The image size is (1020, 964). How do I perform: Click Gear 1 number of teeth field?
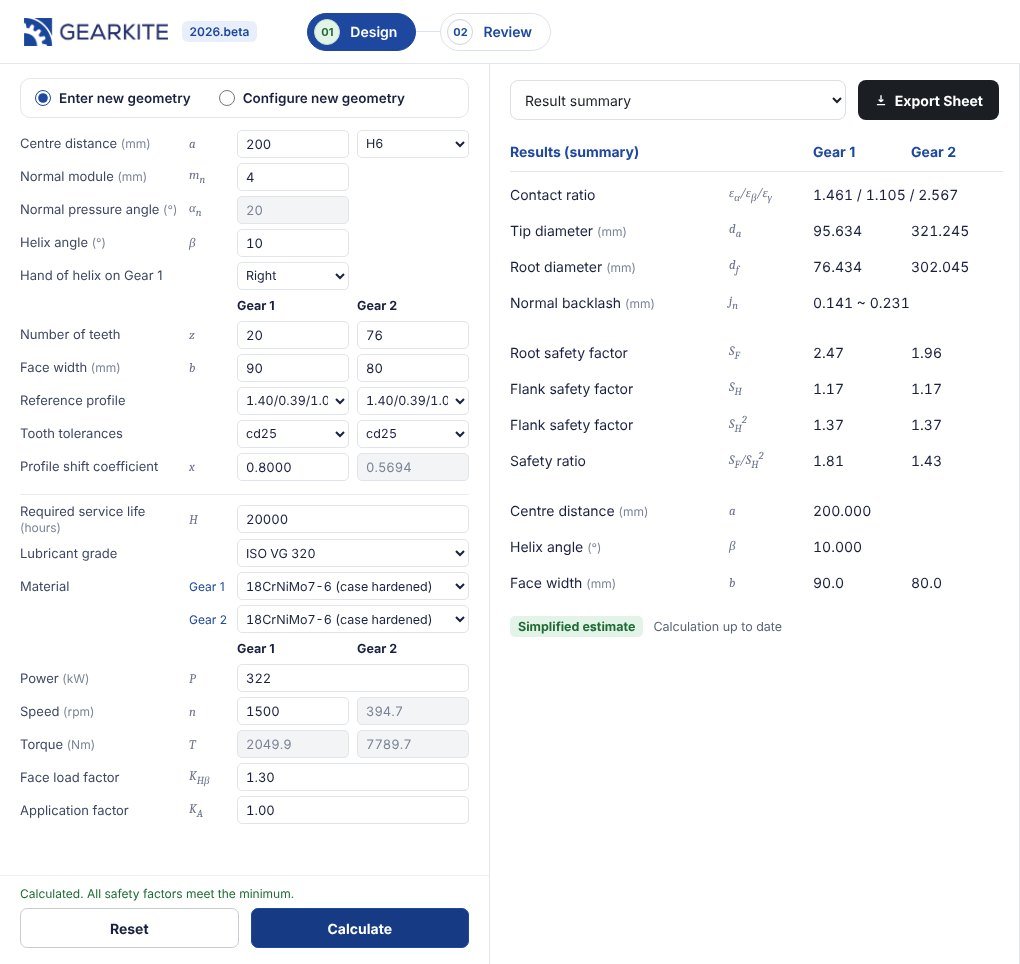(293, 335)
